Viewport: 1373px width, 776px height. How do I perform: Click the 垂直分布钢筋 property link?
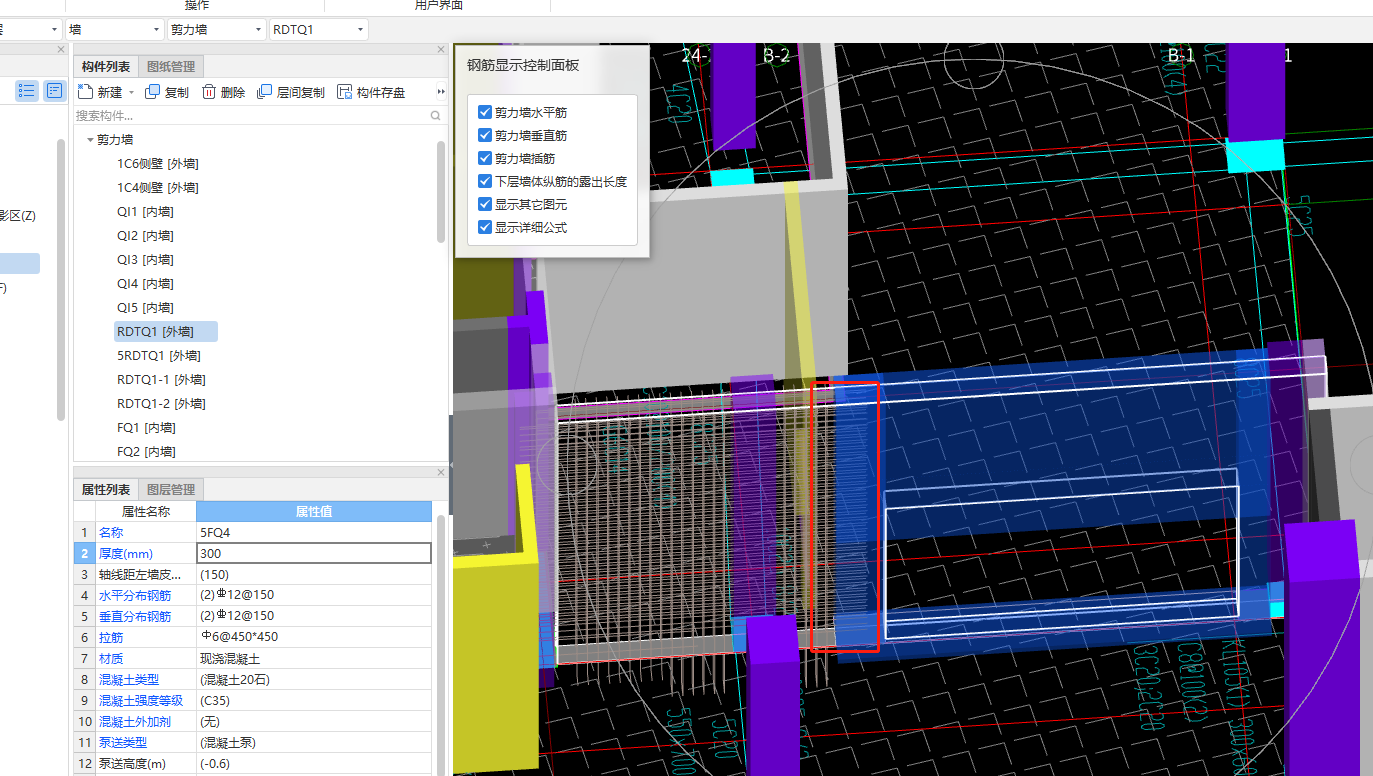pos(135,616)
